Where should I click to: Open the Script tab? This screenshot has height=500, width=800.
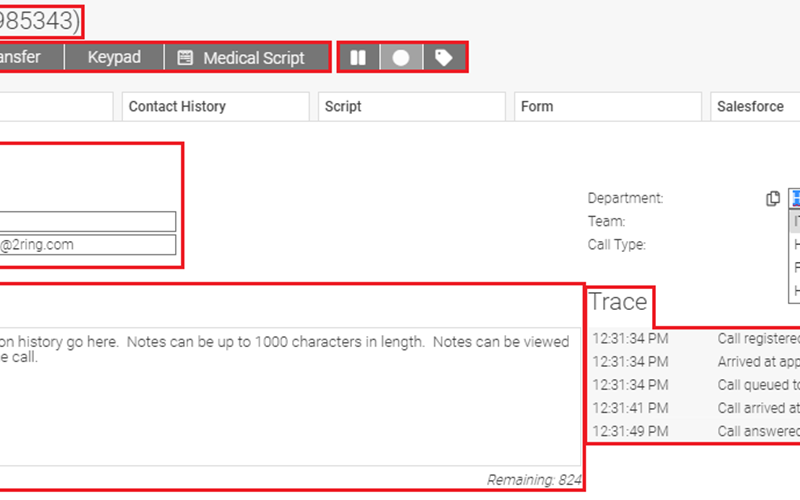tap(411, 107)
